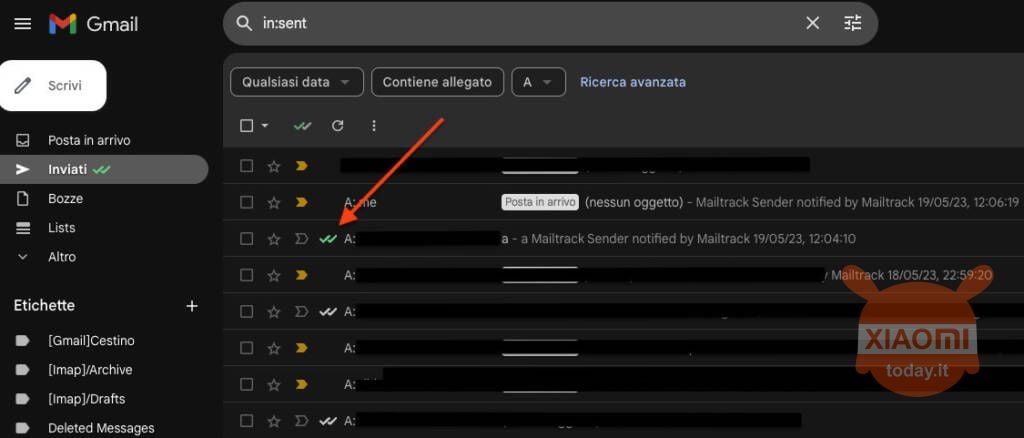Open "Posta in arrivo" folder
Screen dimensions: 1024x438
coord(89,140)
